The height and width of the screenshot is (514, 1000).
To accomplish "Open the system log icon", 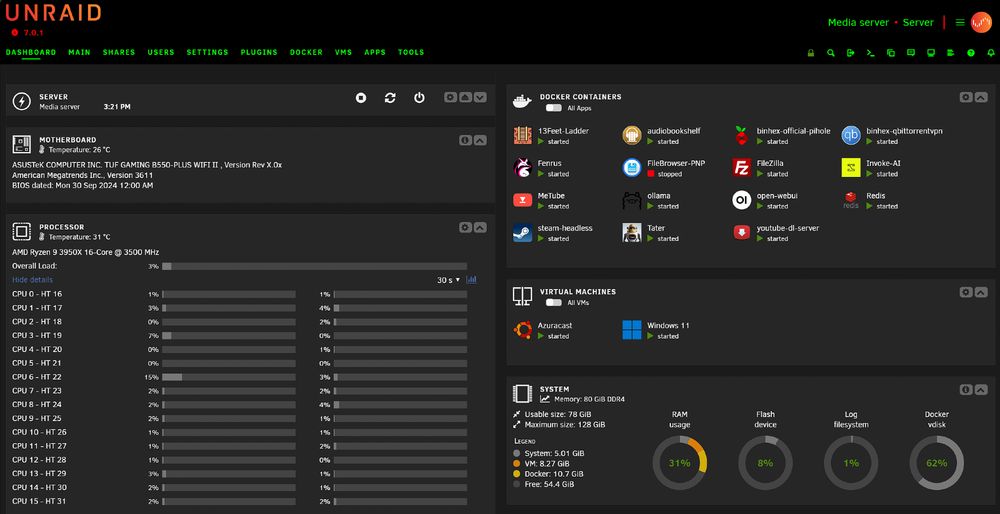I will click(x=950, y=53).
